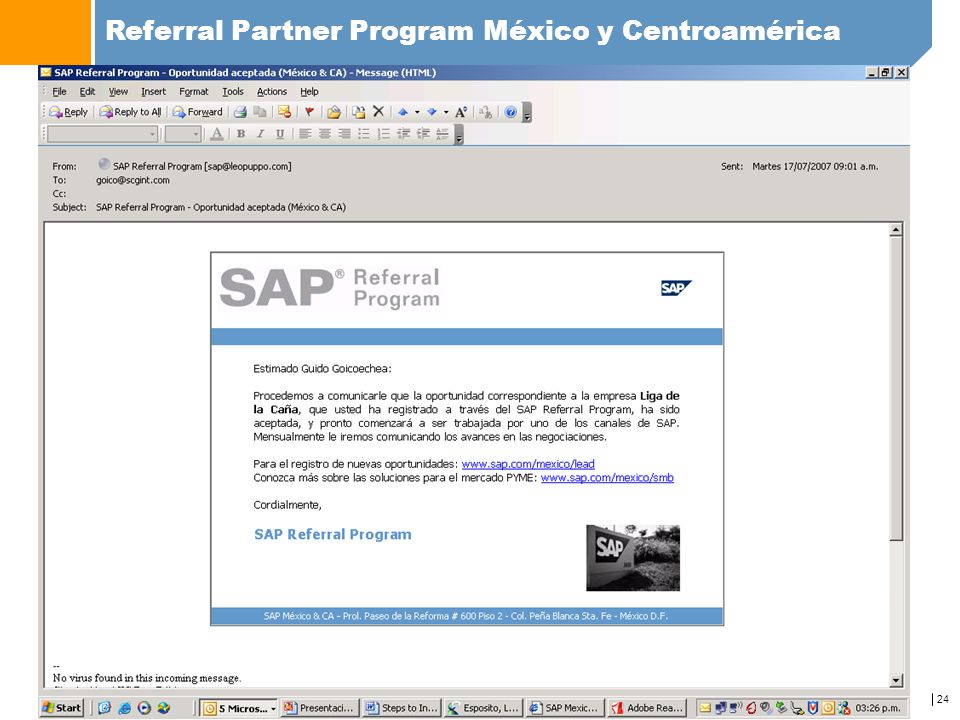The image size is (960, 720).
Task: Align text right
Action: tap(344, 134)
